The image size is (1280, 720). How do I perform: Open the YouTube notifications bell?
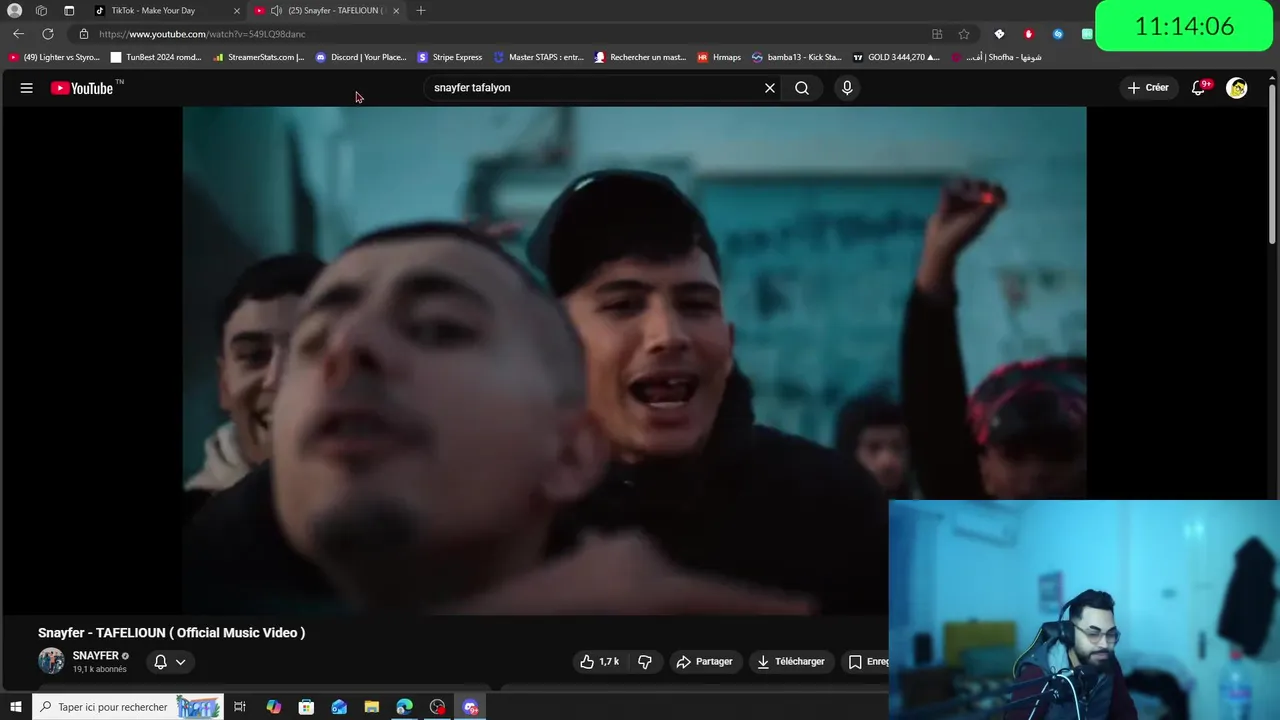[1198, 88]
